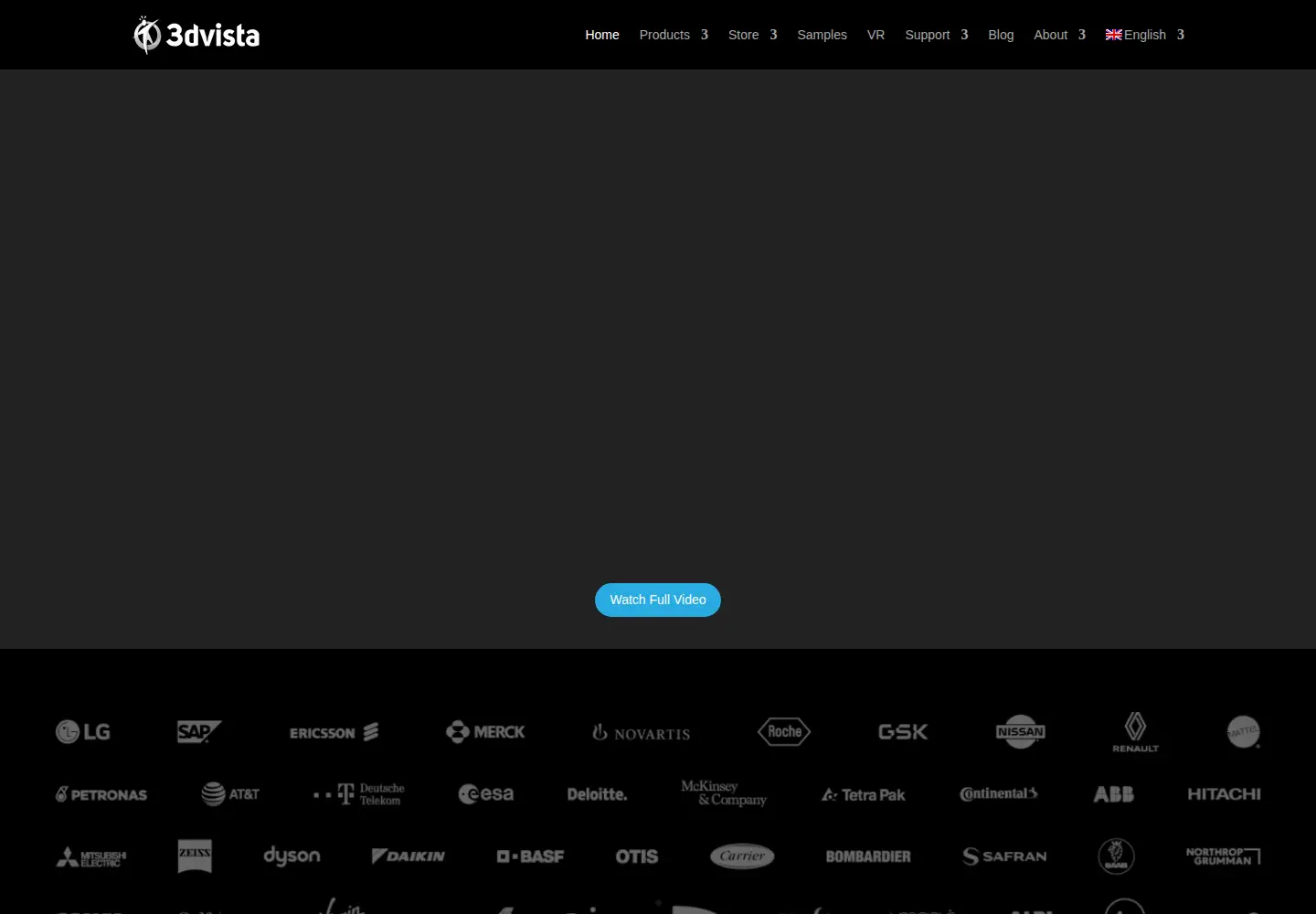This screenshot has height=914, width=1316.
Task: Click the Deutsche Telekom logo
Action: [359, 794]
